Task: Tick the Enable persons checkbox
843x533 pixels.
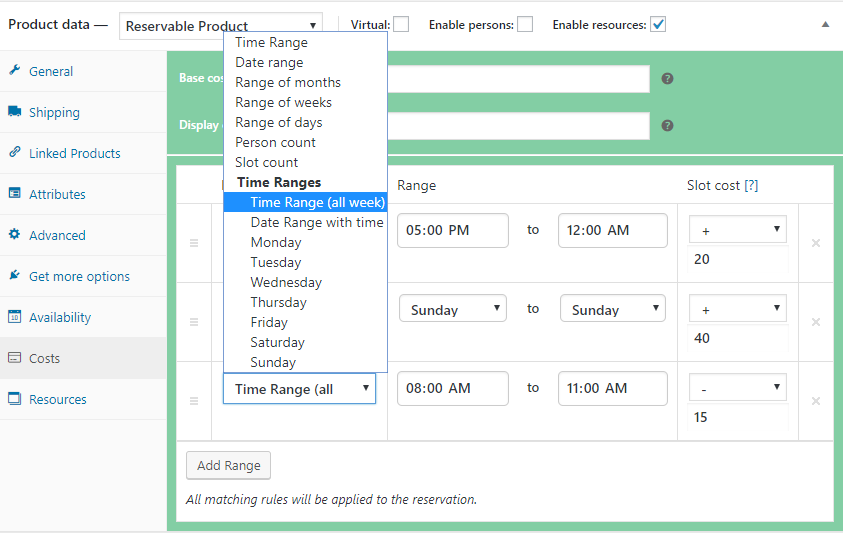Action: (525, 25)
